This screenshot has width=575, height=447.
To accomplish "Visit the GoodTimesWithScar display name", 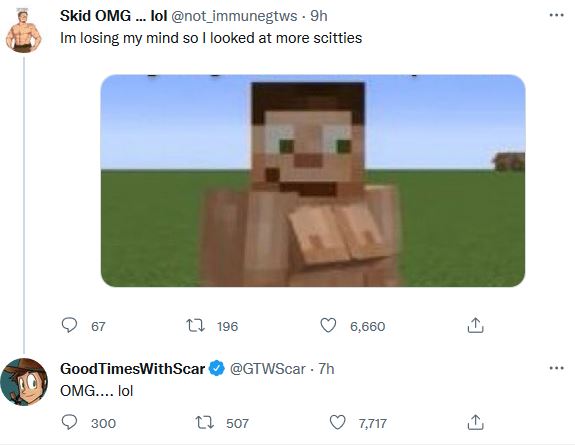I will coord(132,369).
